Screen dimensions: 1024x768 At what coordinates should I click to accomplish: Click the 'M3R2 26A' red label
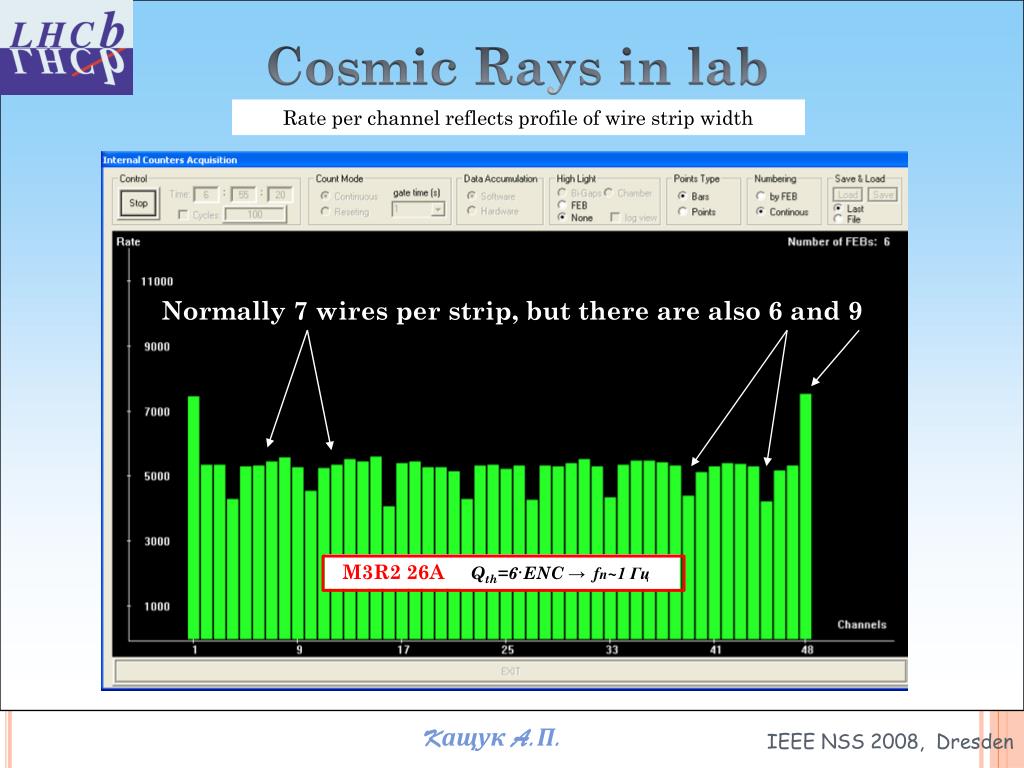pyautogui.click(x=392, y=573)
